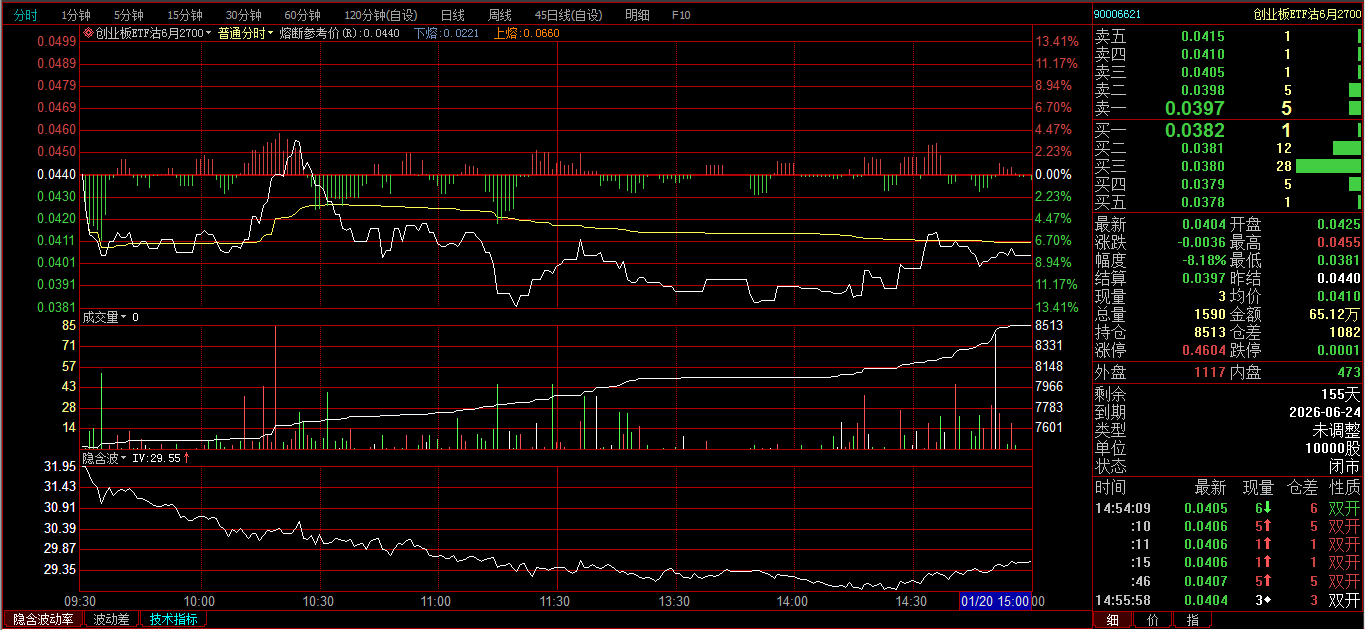Select the 价 price distribution tab
The width and height of the screenshot is (1365, 630).
1152,620
